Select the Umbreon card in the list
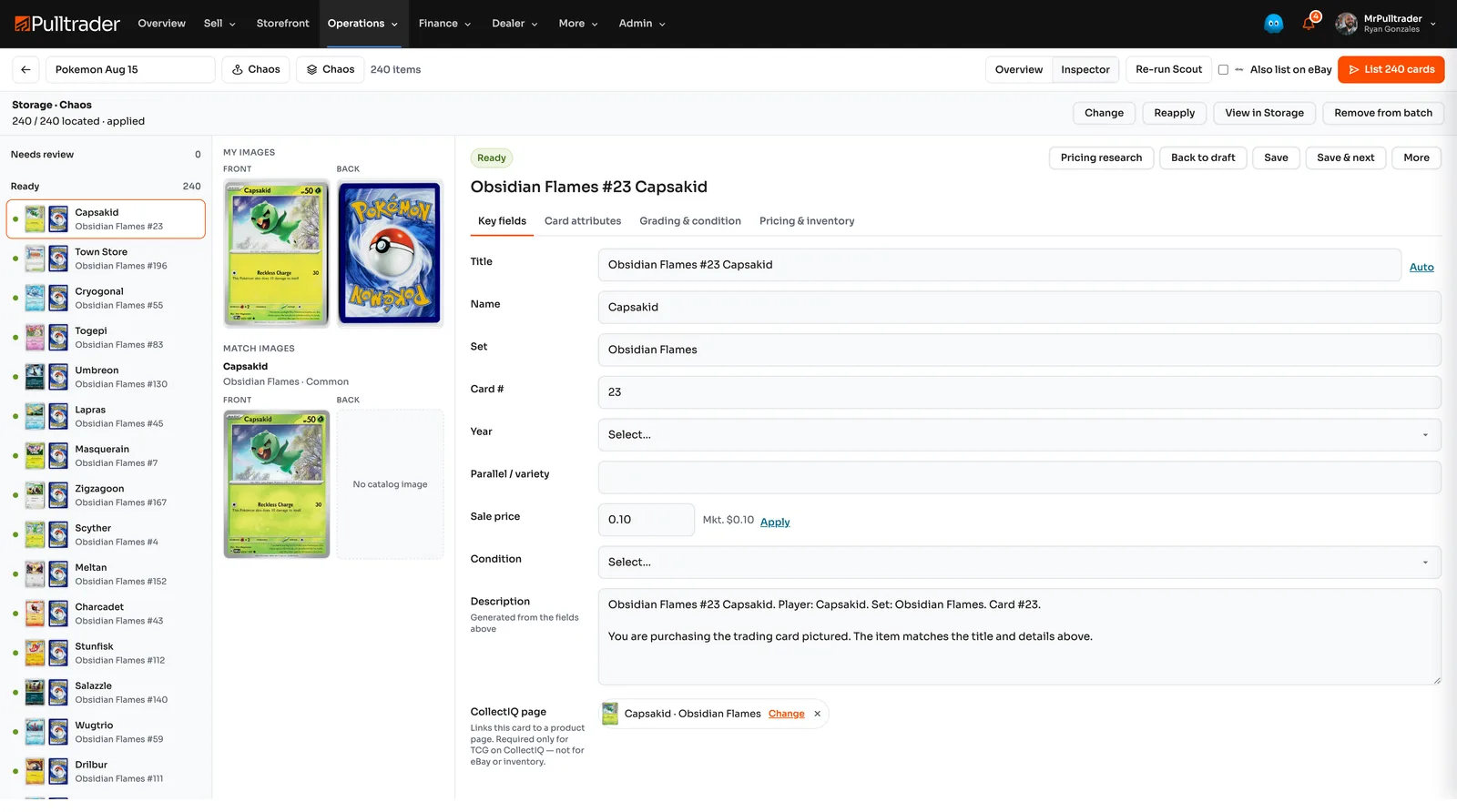This screenshot has width=1457, height=812. 106,377
